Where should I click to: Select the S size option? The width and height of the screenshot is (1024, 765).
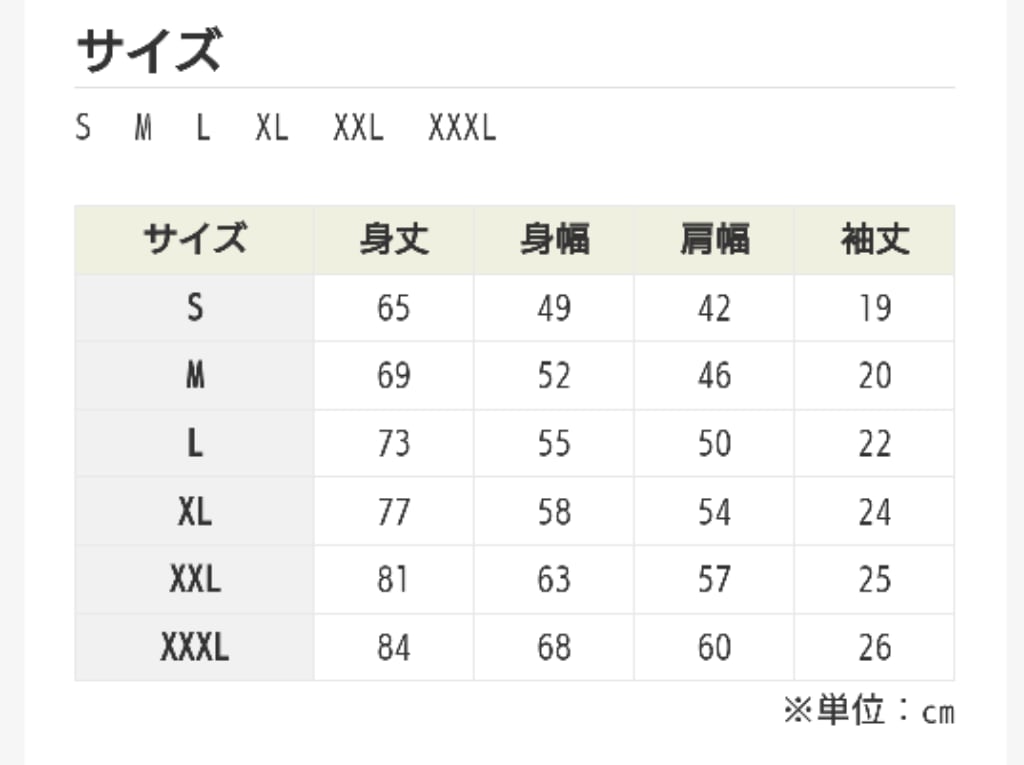coord(83,127)
